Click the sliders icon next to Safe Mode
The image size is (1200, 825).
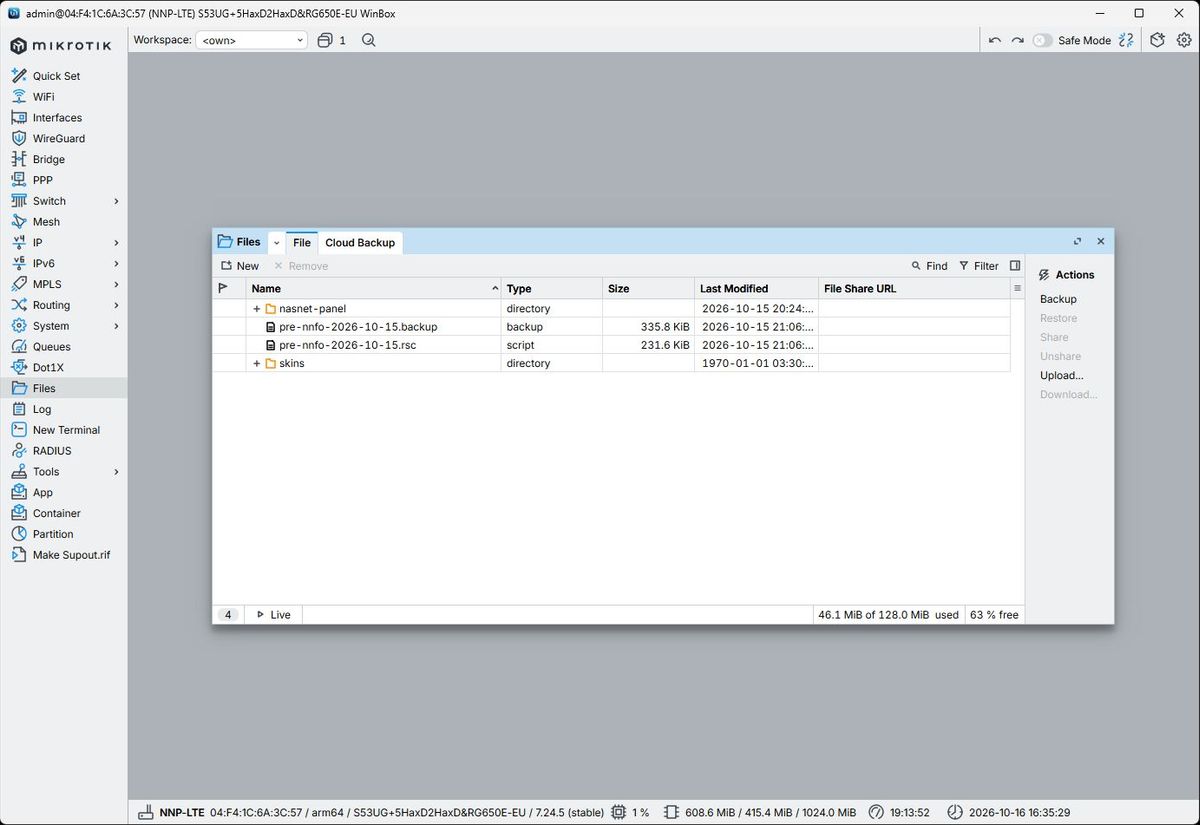pyautogui.click(x=1127, y=40)
